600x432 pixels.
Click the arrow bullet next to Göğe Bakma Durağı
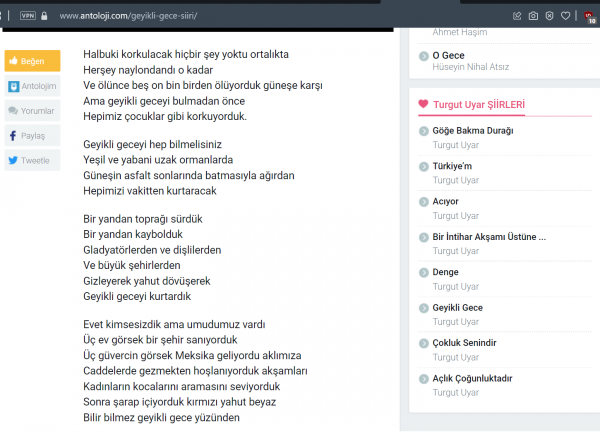coord(424,131)
